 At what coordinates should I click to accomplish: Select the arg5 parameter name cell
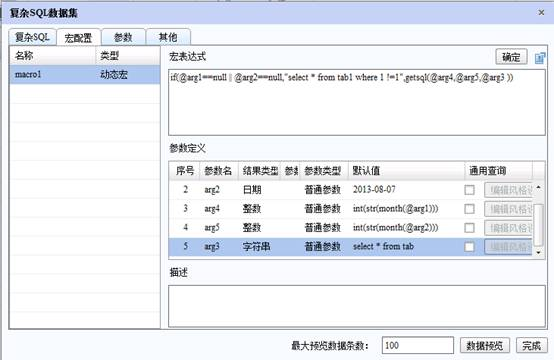[x=212, y=228]
